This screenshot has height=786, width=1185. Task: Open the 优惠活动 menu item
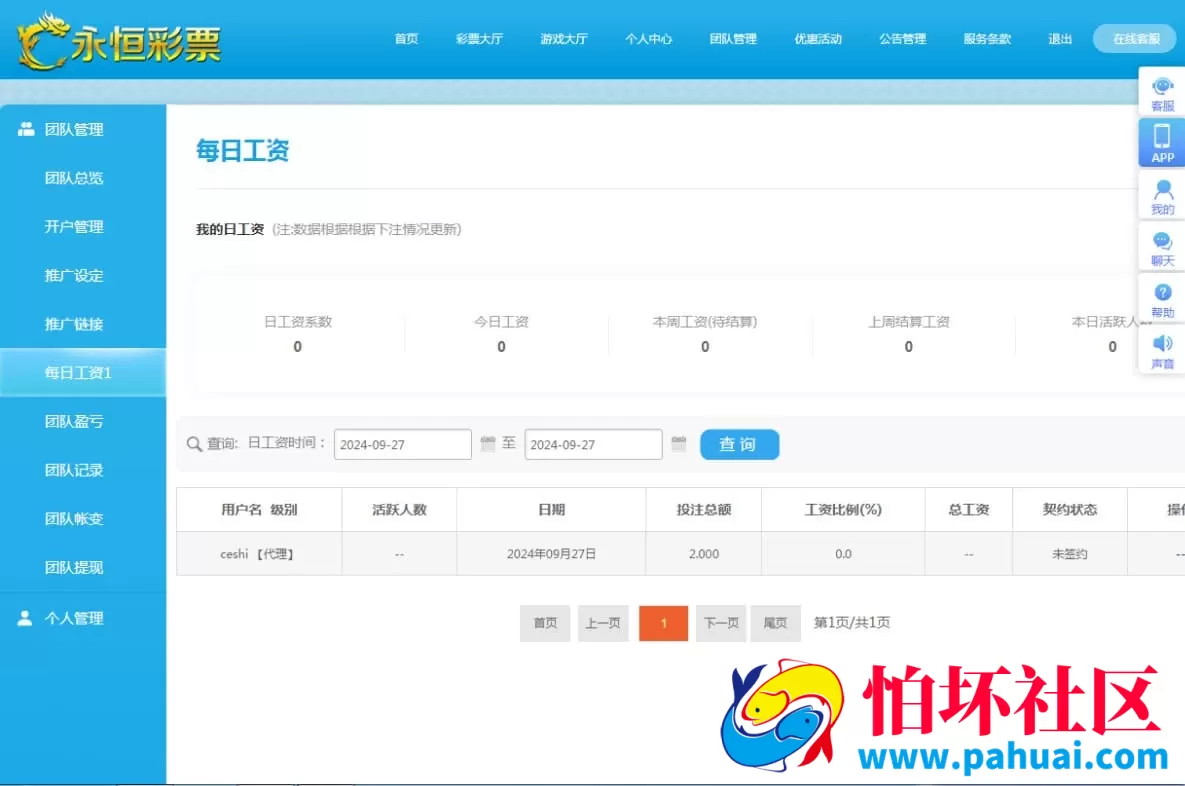(x=818, y=39)
